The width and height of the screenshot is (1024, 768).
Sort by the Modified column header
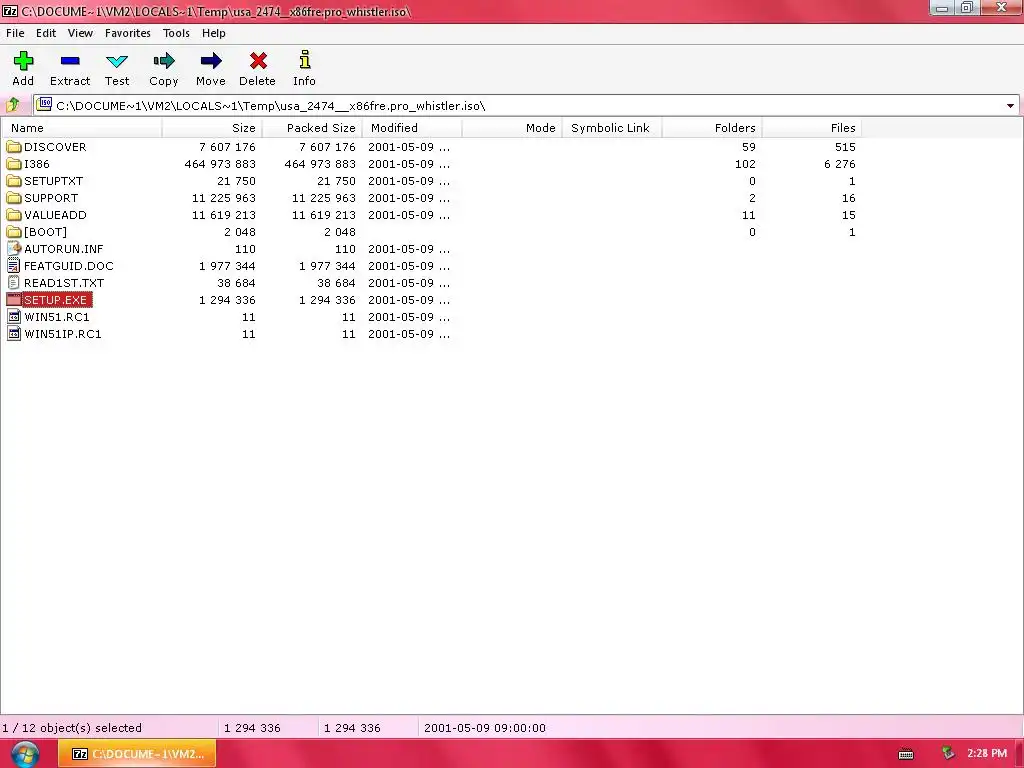point(412,128)
